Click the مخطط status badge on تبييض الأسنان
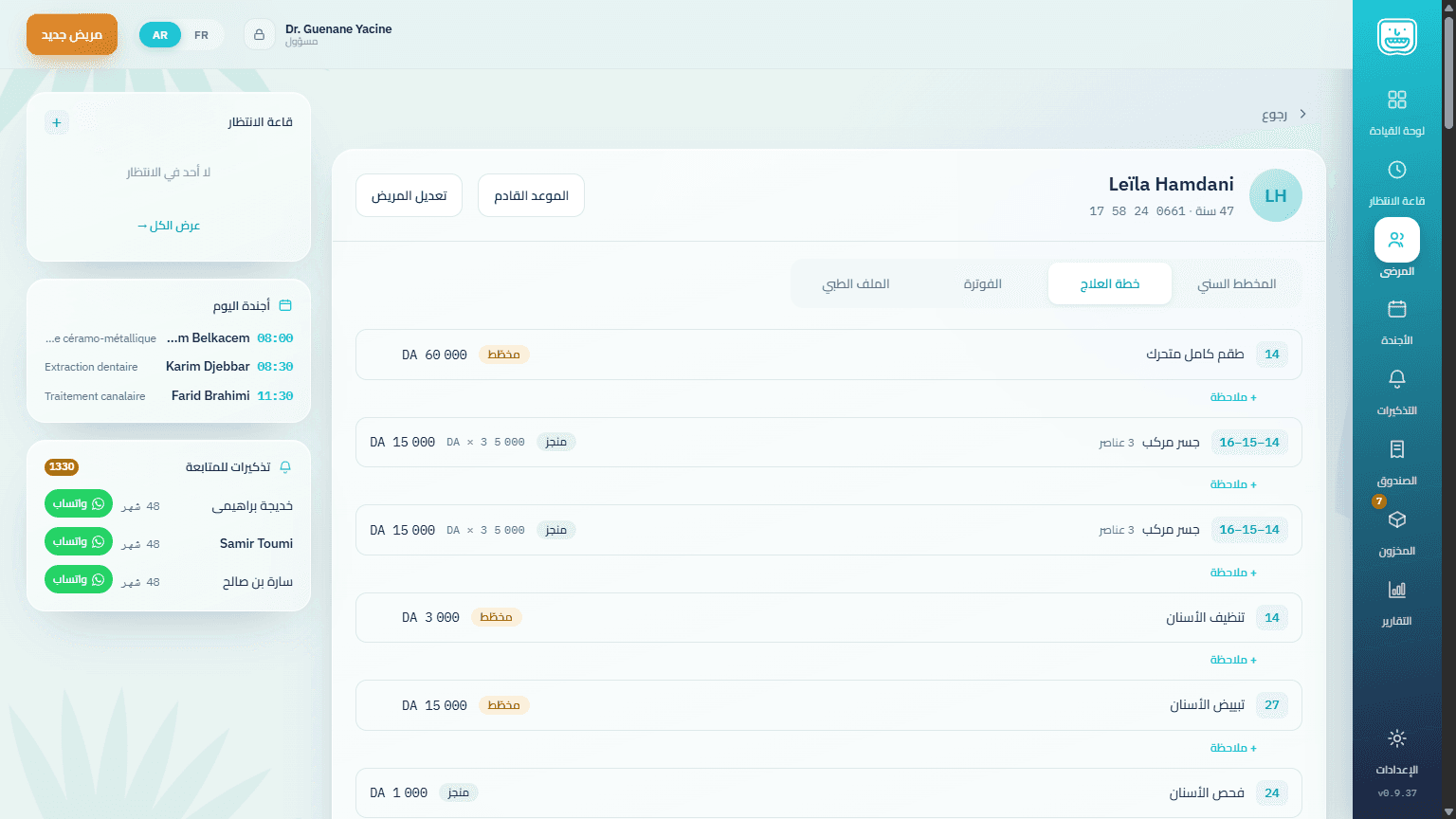Viewport: 1456px width, 819px height. [x=503, y=705]
